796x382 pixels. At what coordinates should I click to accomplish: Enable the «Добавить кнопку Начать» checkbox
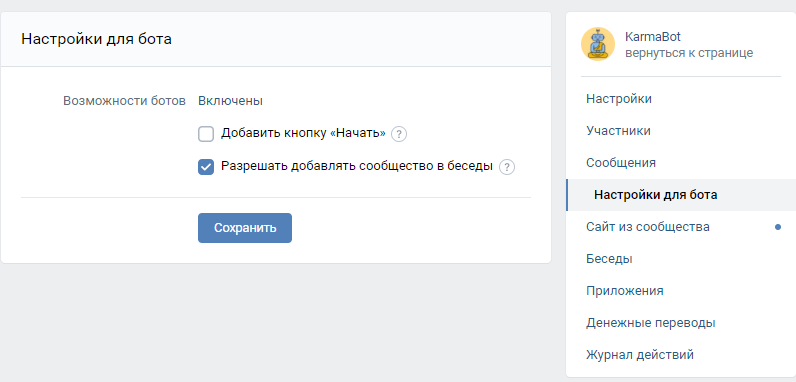206,134
